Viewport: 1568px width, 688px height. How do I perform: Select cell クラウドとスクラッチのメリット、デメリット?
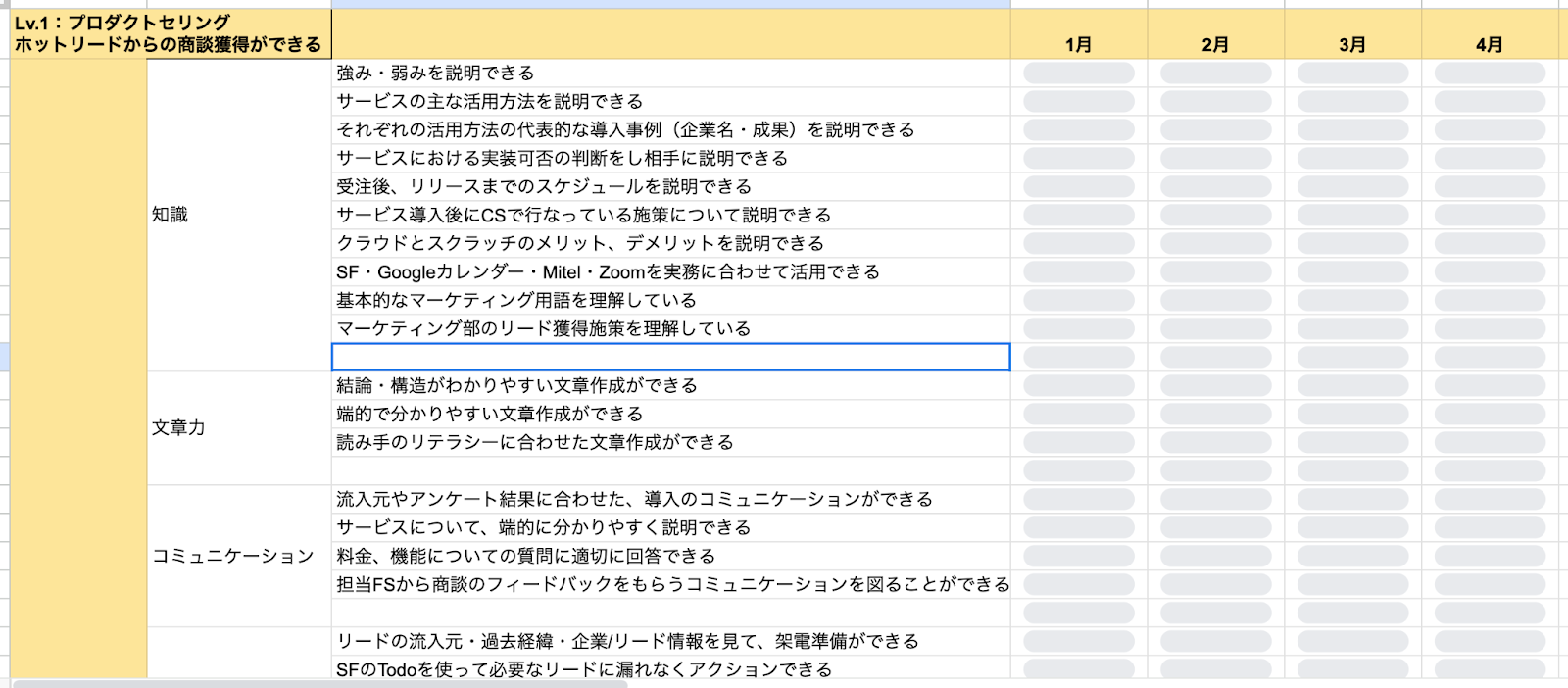[671, 244]
